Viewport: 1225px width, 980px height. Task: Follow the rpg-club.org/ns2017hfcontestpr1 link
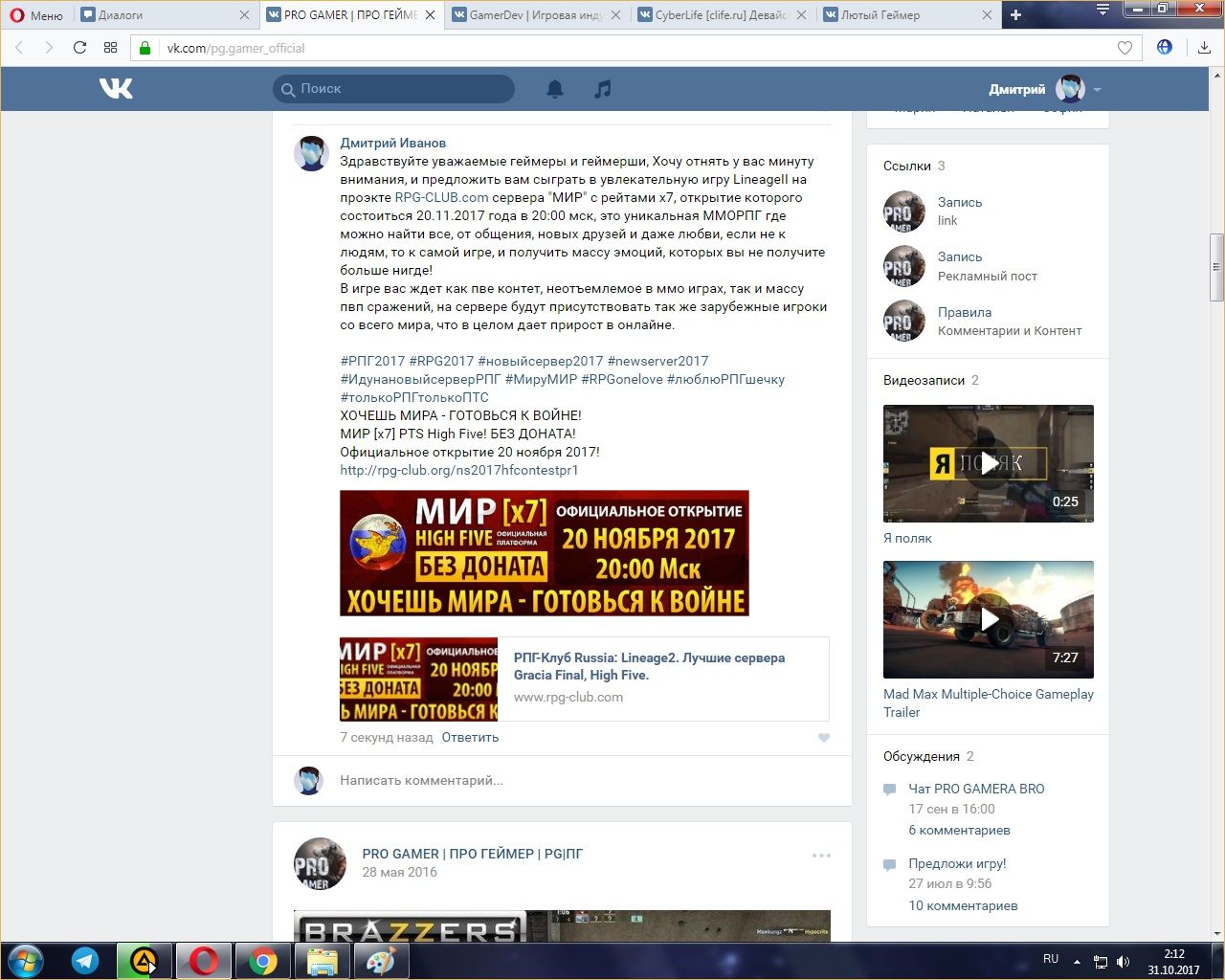pos(459,471)
